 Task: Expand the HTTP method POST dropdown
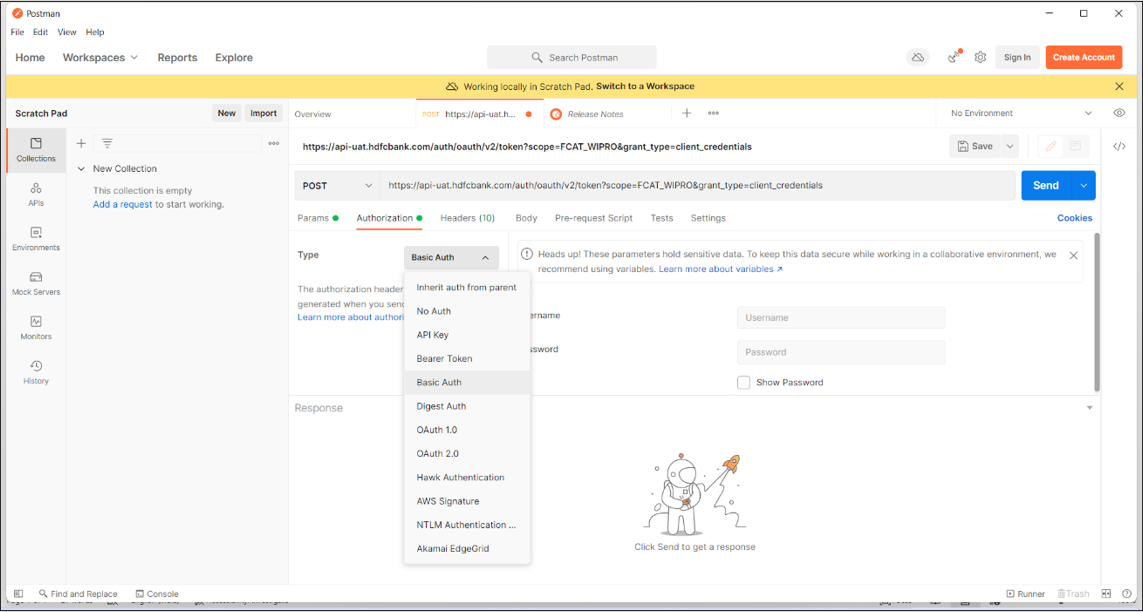[x=338, y=186]
